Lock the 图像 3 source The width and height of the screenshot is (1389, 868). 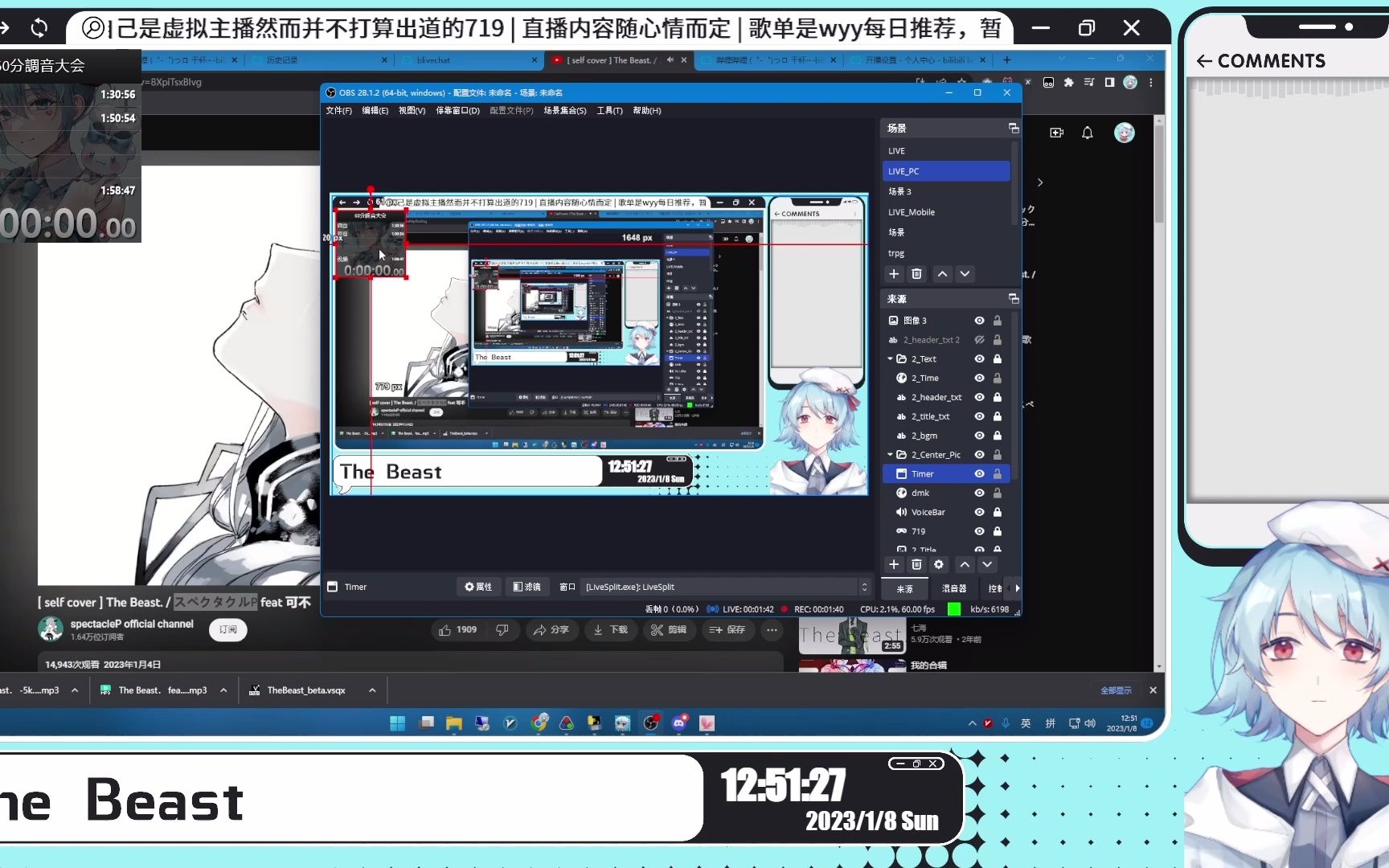pos(998,320)
